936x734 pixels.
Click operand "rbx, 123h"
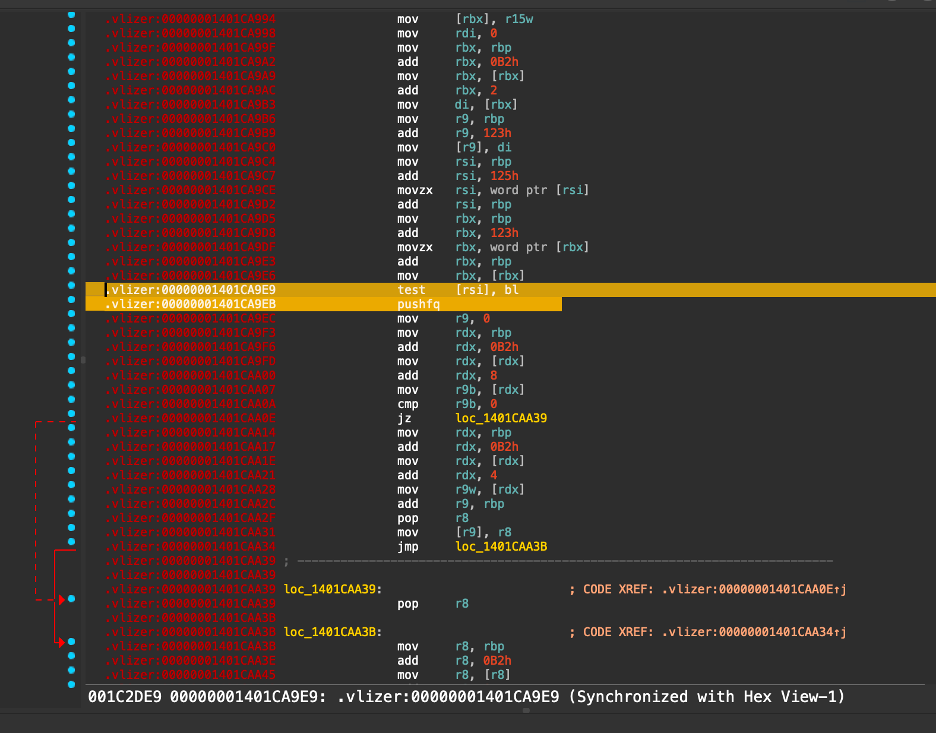pos(487,233)
